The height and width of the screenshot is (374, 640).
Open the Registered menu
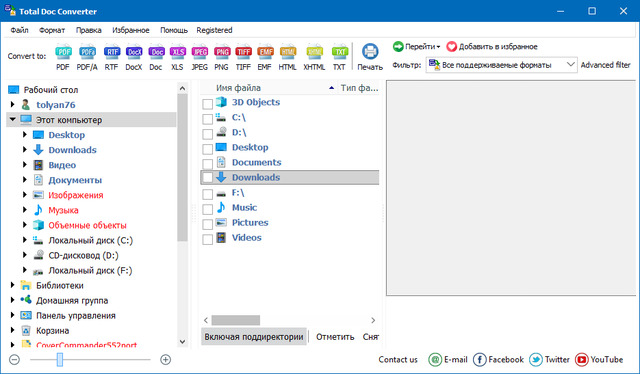pyautogui.click(x=214, y=30)
